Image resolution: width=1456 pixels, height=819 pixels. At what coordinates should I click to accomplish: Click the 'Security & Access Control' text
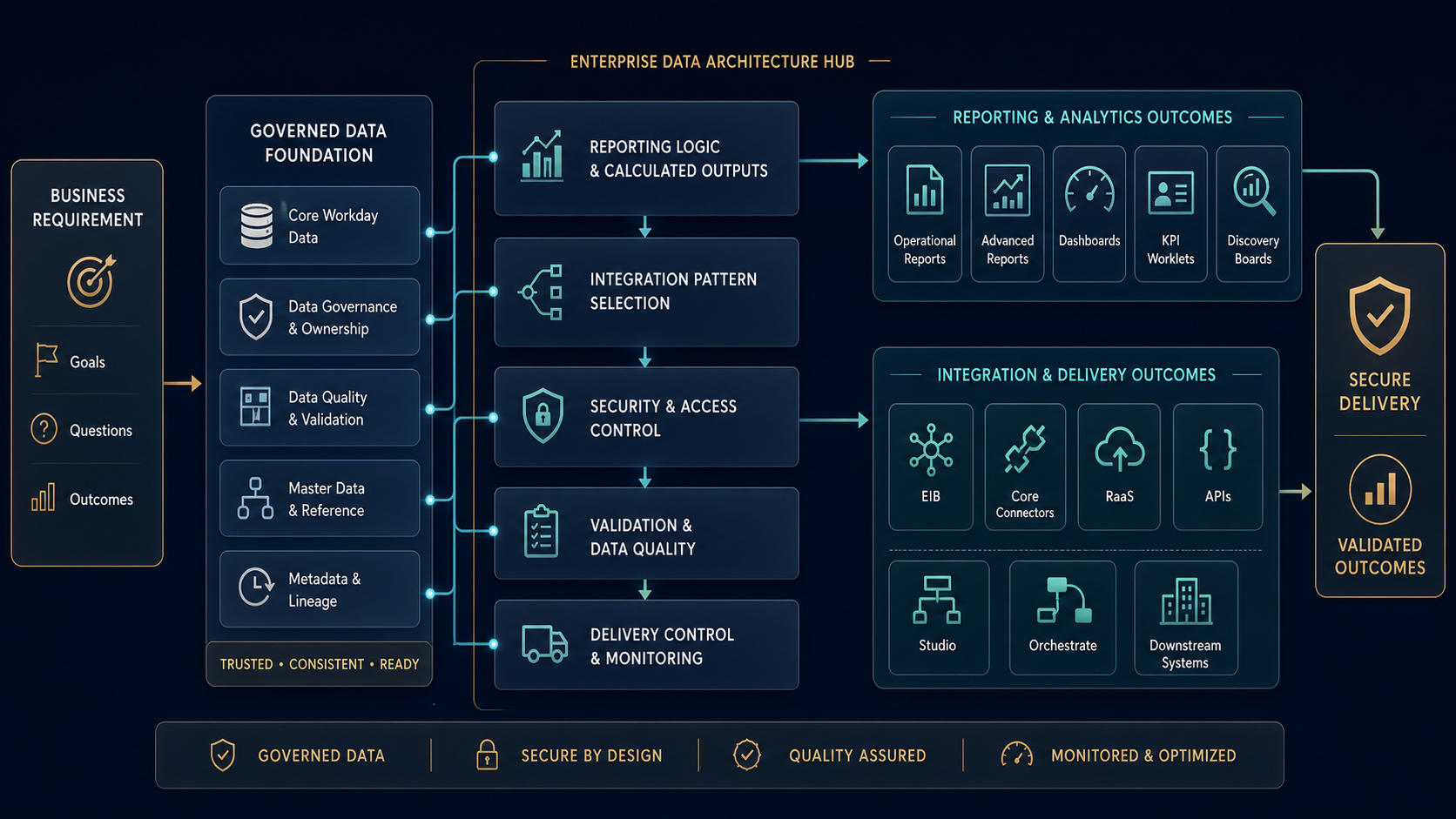click(664, 419)
